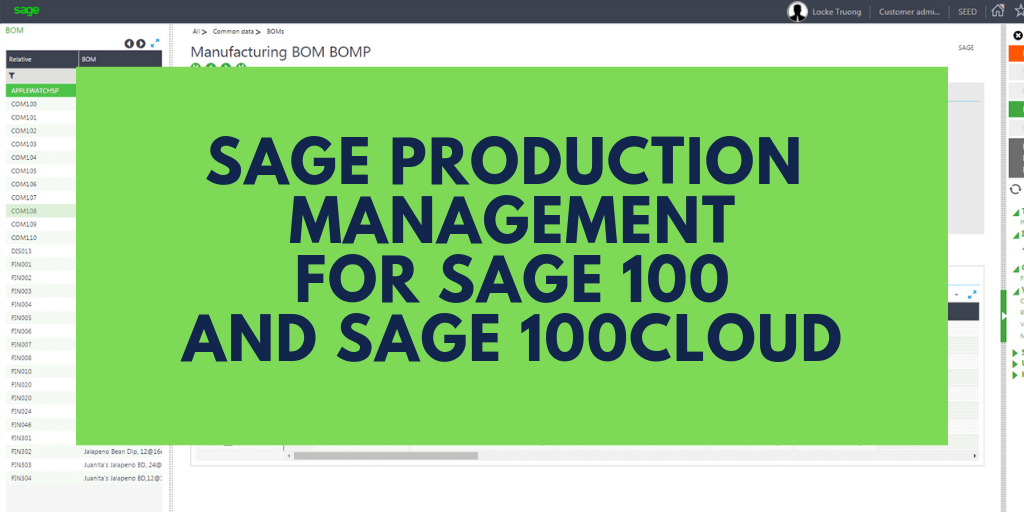Close the right side action panel
Image resolution: width=1024 pixels, height=512 pixels.
click(1018, 35)
